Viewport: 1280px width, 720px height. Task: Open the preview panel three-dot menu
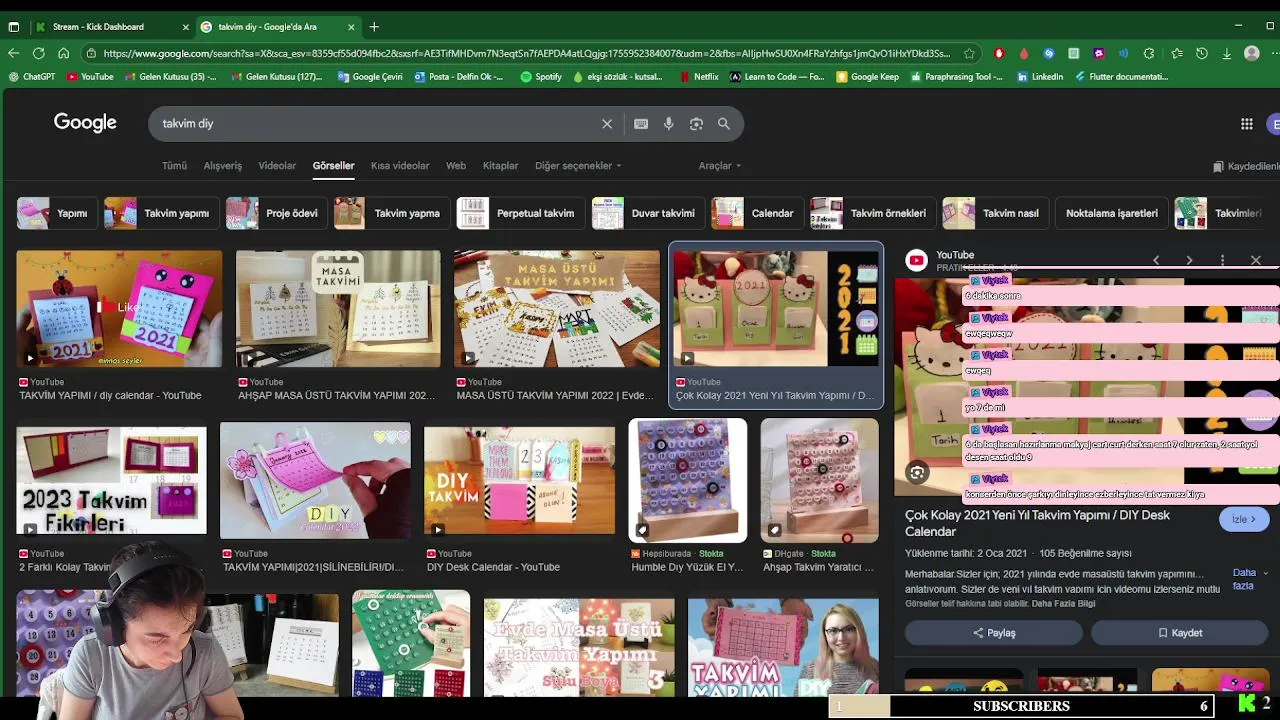(1222, 260)
